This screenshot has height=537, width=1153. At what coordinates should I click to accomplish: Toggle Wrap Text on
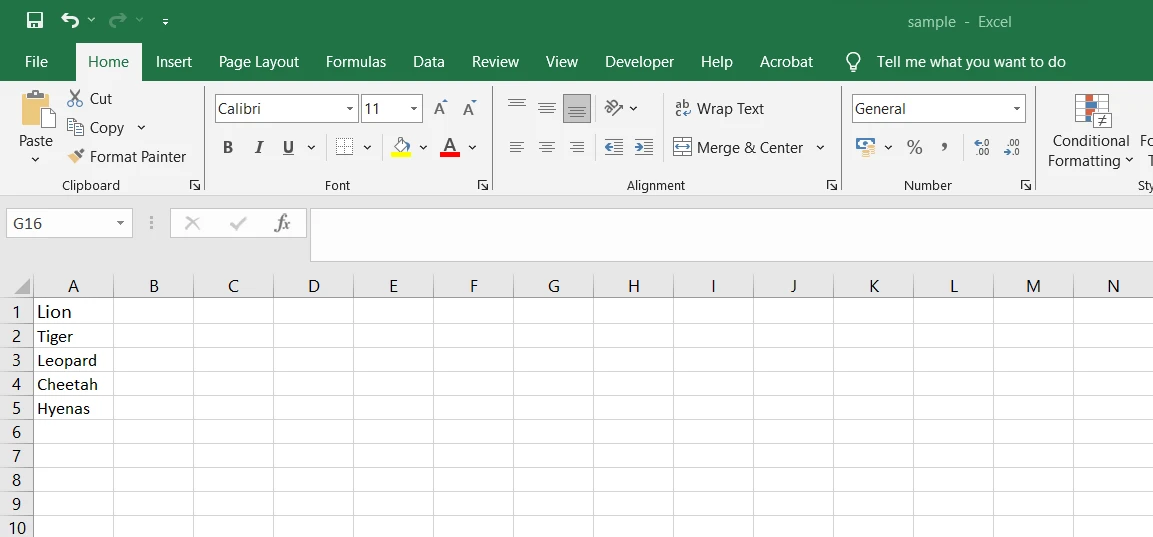pos(719,109)
